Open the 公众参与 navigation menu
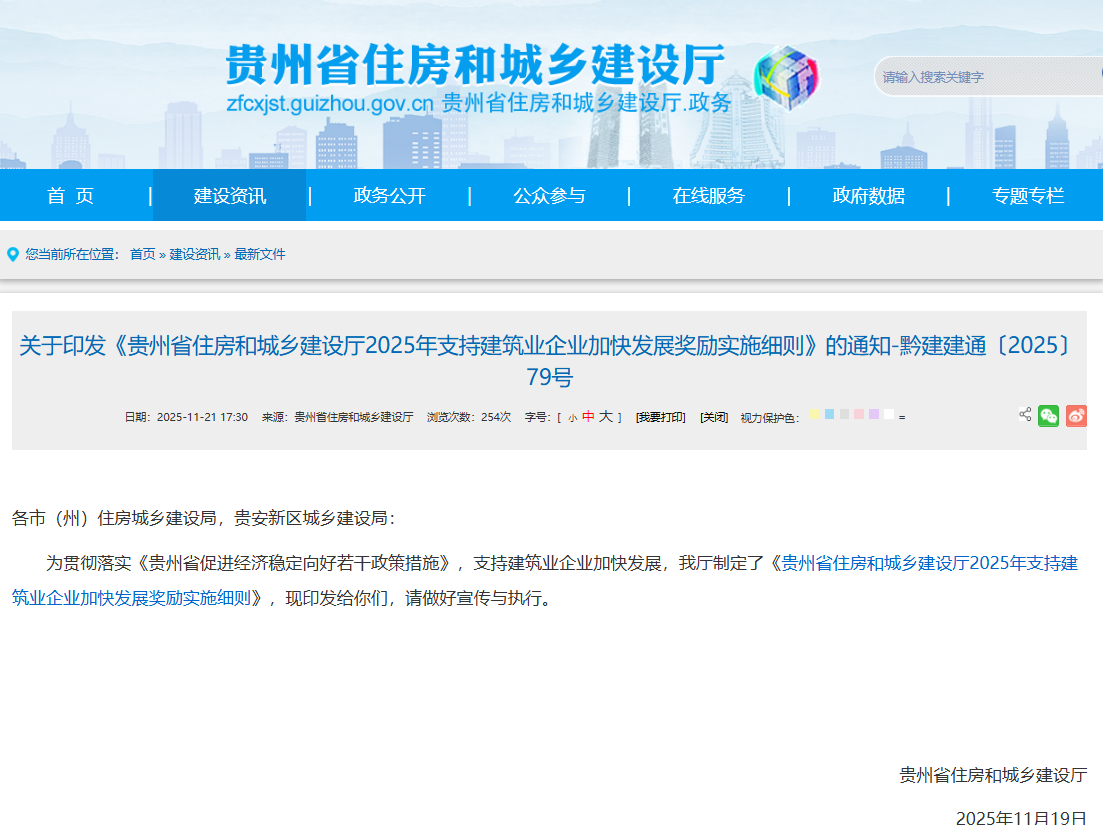This screenshot has width=1103, height=825. pos(549,196)
